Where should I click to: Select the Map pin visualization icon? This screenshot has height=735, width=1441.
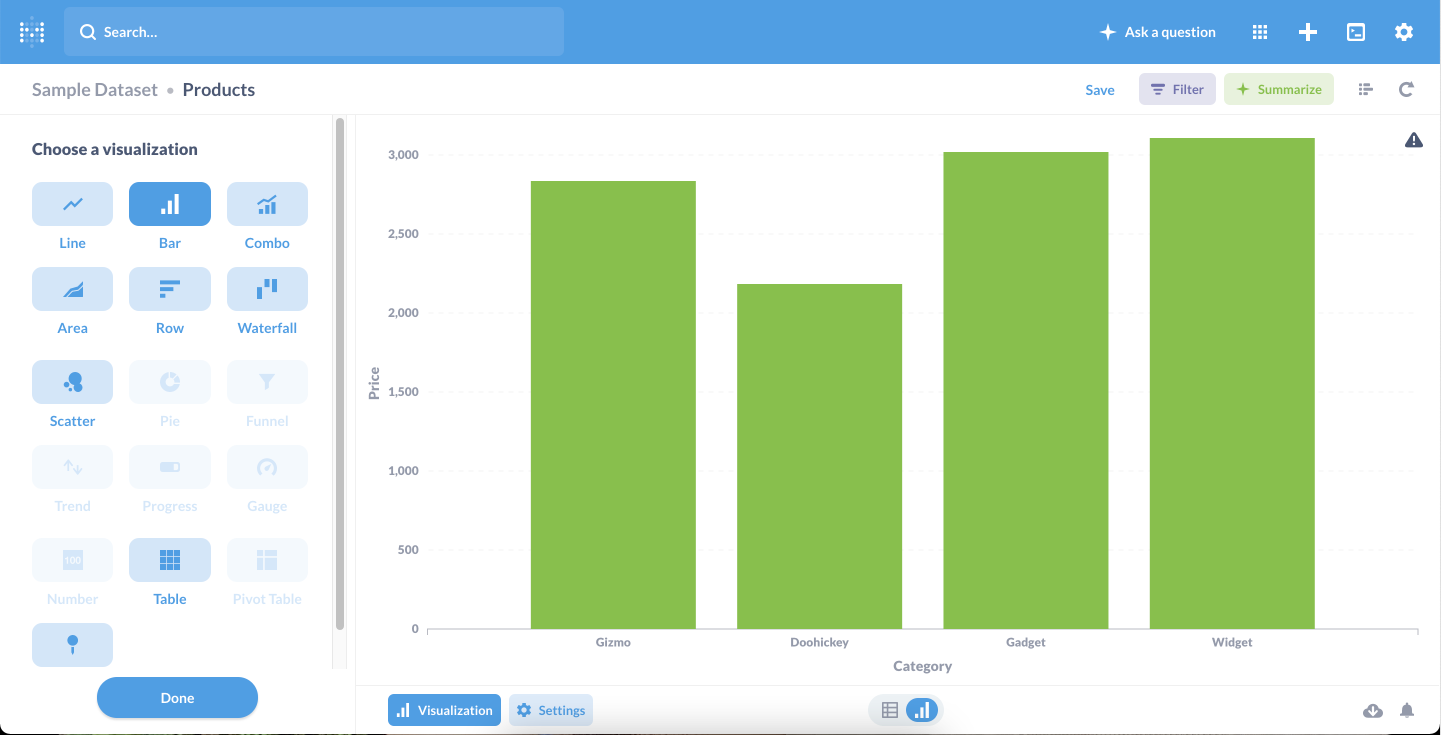72,645
